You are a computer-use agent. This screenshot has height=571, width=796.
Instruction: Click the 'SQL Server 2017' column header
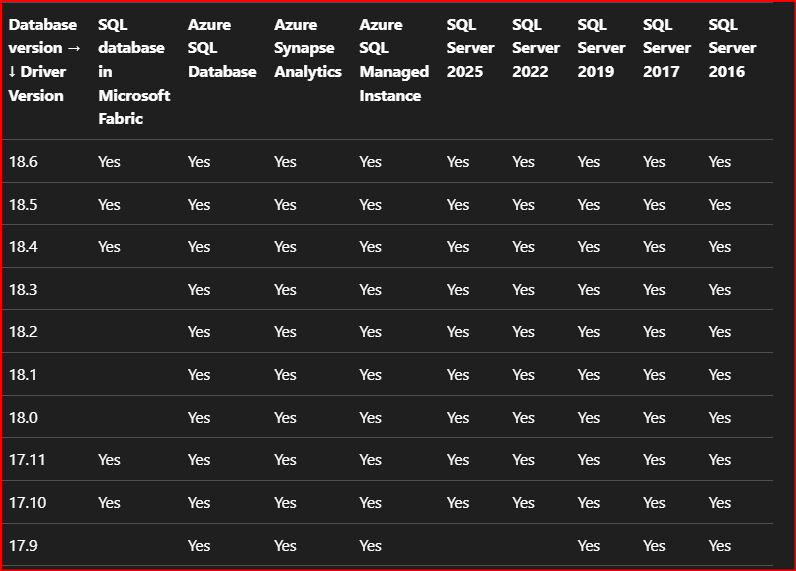pos(667,48)
